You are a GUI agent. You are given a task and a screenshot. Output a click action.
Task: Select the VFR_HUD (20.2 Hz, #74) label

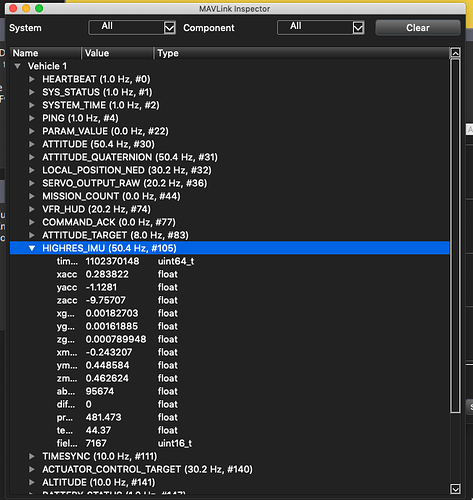(x=96, y=209)
